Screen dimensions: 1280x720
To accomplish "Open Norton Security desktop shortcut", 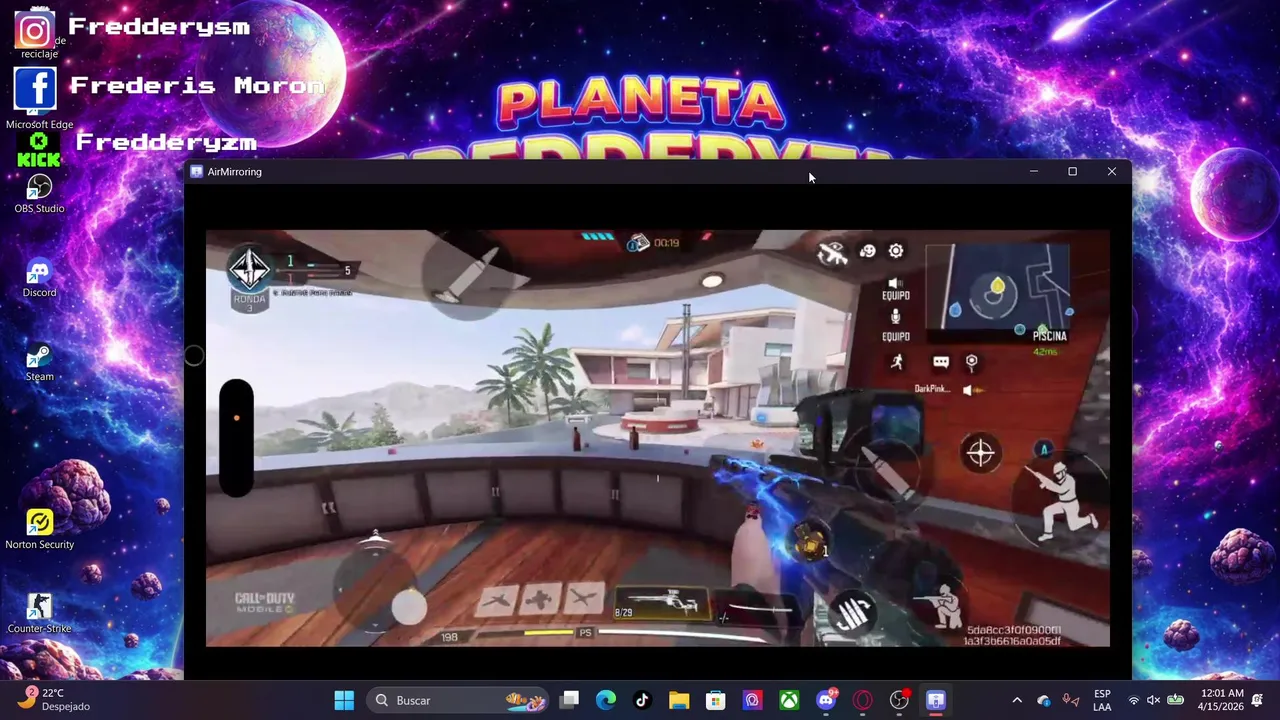I will [39, 530].
